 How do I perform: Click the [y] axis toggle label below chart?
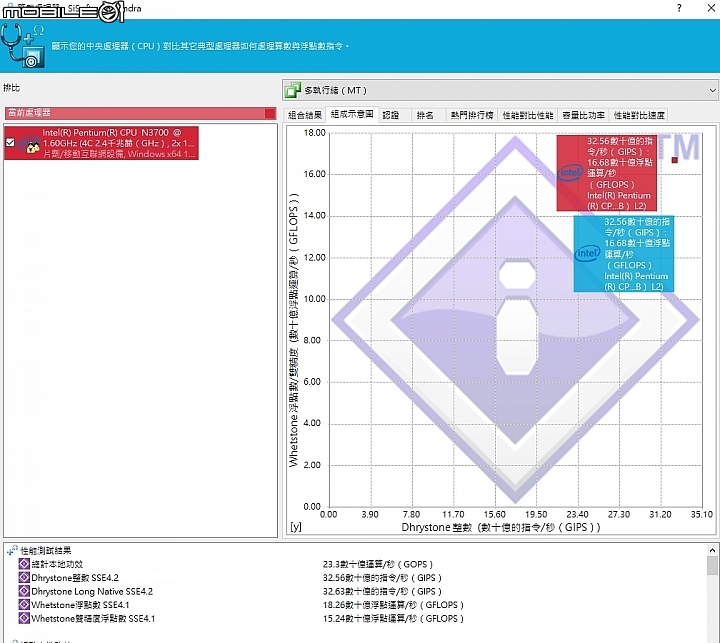click(x=296, y=527)
